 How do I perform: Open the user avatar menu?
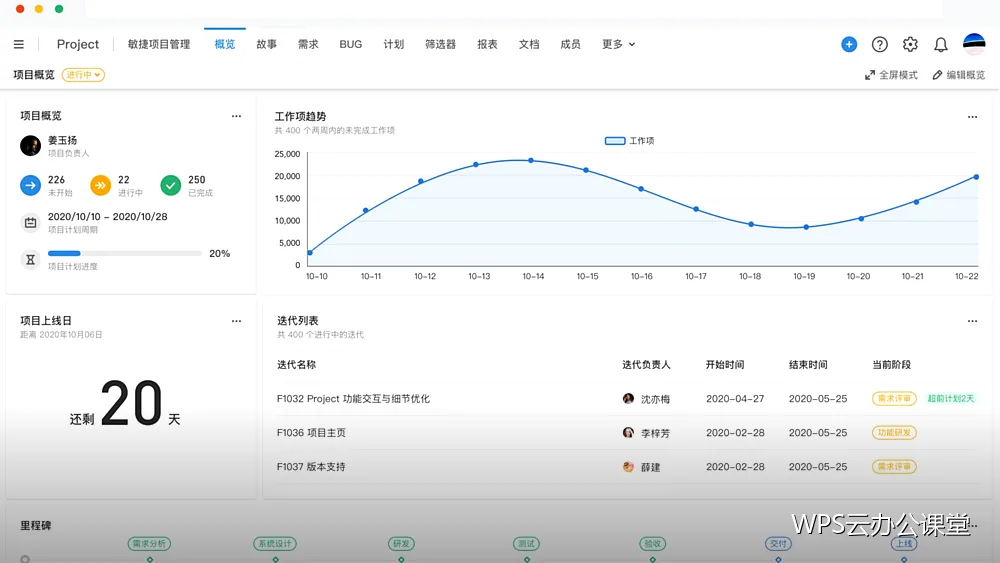coord(974,44)
